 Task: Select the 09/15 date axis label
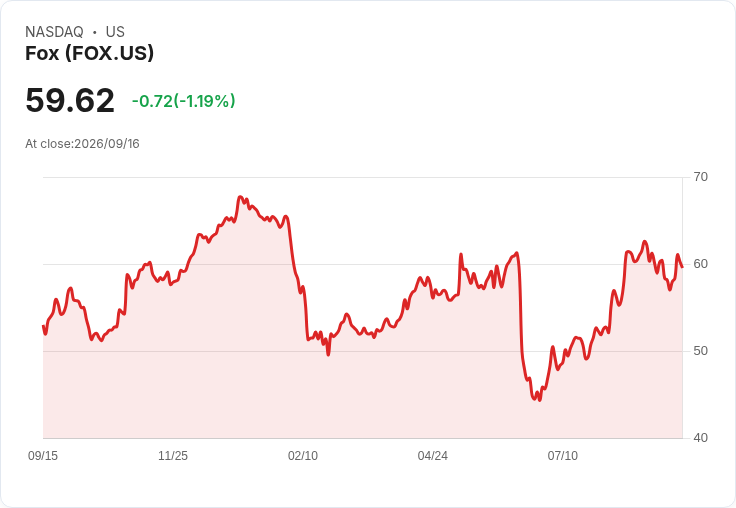click(43, 455)
